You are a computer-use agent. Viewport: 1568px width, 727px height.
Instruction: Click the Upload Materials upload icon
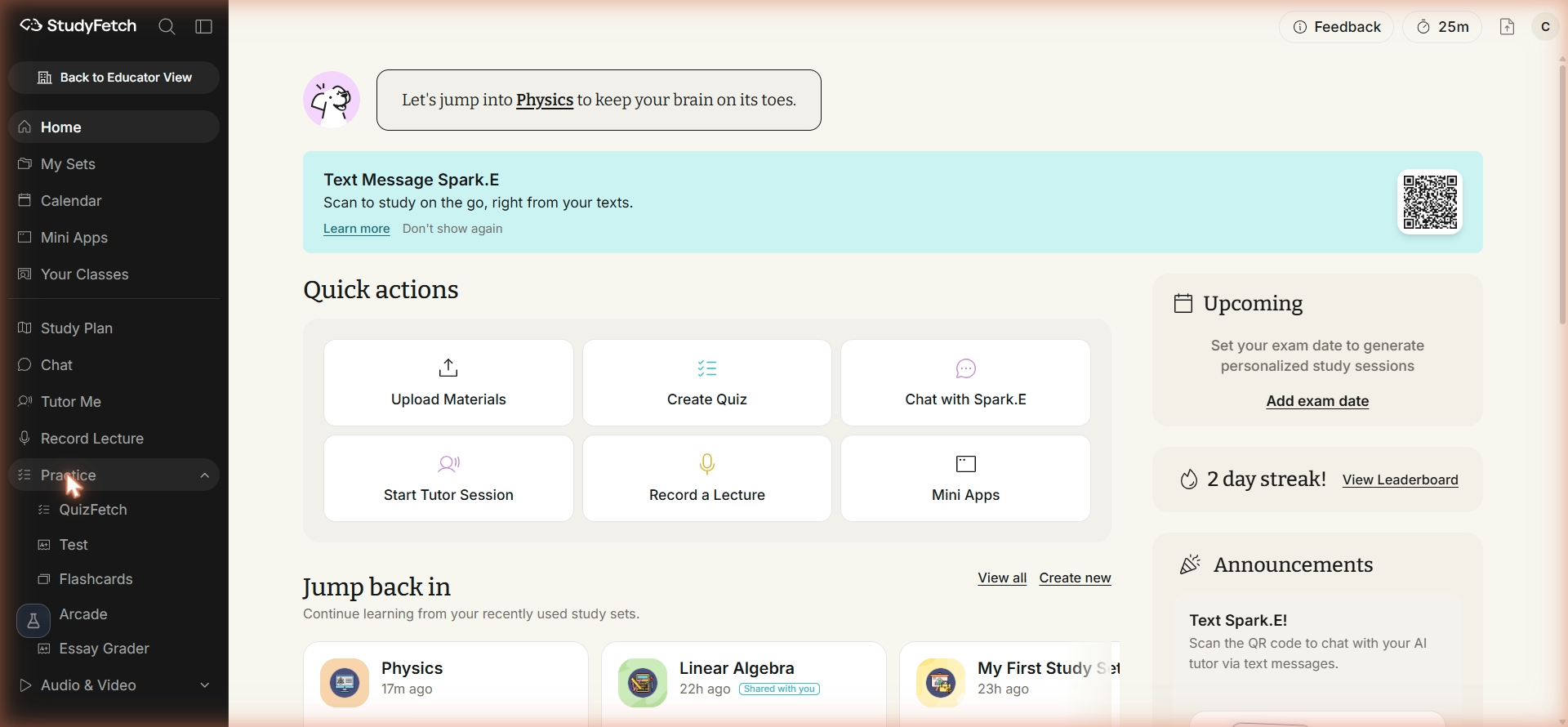pos(448,368)
